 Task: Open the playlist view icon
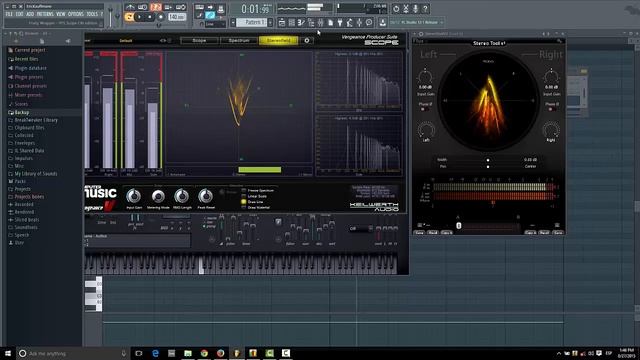[x=282, y=22]
